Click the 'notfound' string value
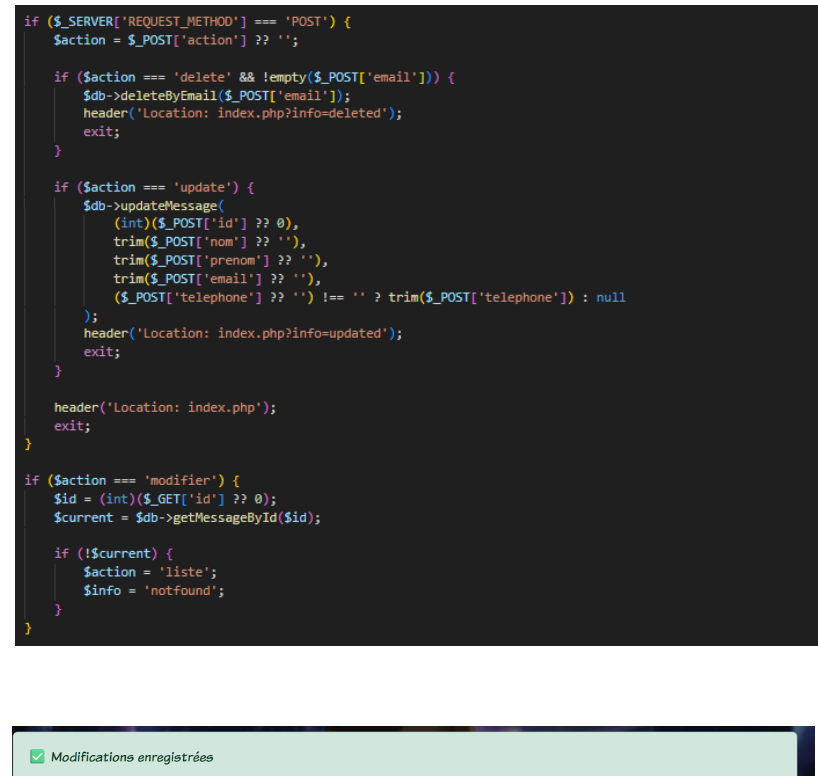The height and width of the screenshot is (776, 818). pos(181,591)
